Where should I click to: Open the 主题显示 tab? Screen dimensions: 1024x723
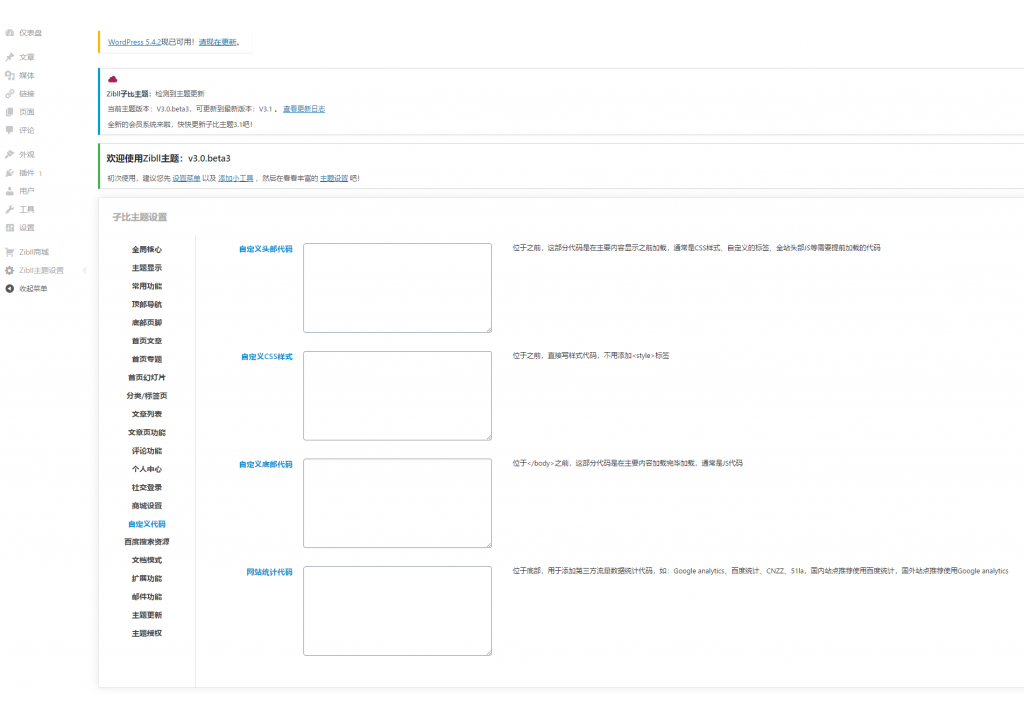[x=147, y=268]
